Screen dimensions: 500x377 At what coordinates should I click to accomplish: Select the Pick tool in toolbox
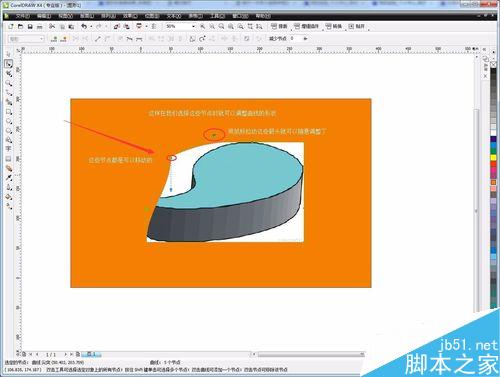tap(9, 54)
